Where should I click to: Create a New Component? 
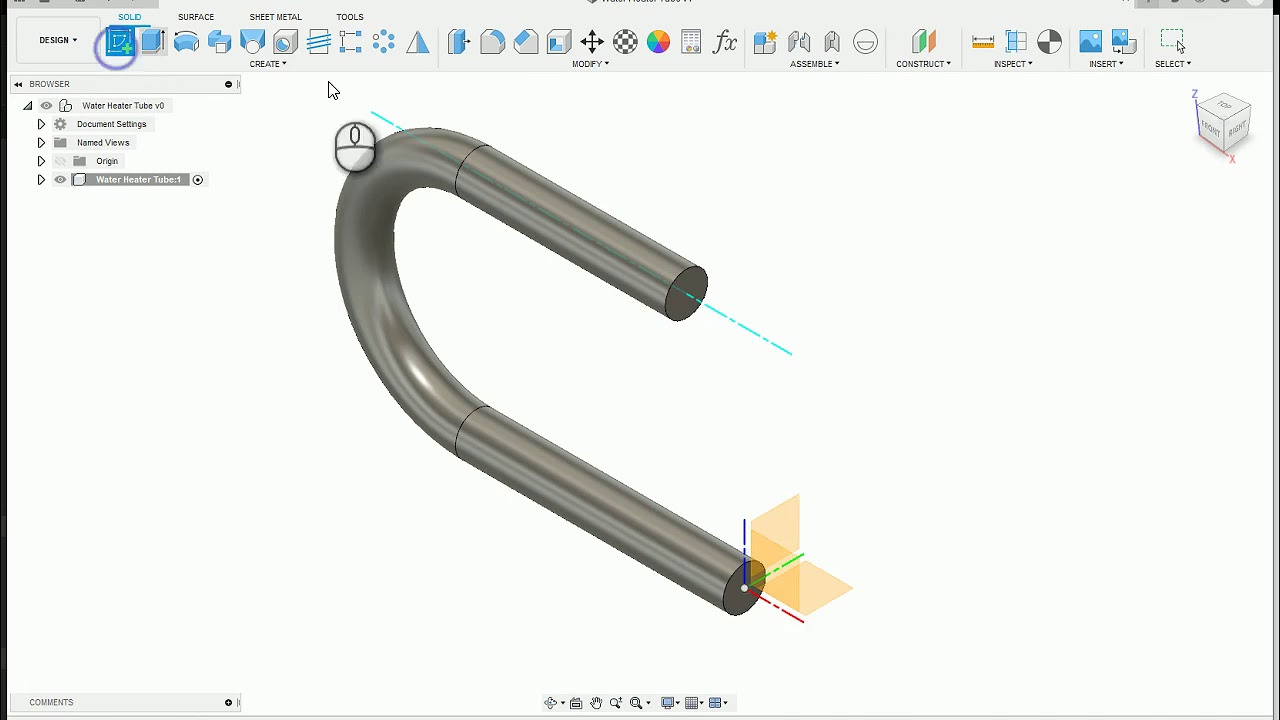click(765, 42)
